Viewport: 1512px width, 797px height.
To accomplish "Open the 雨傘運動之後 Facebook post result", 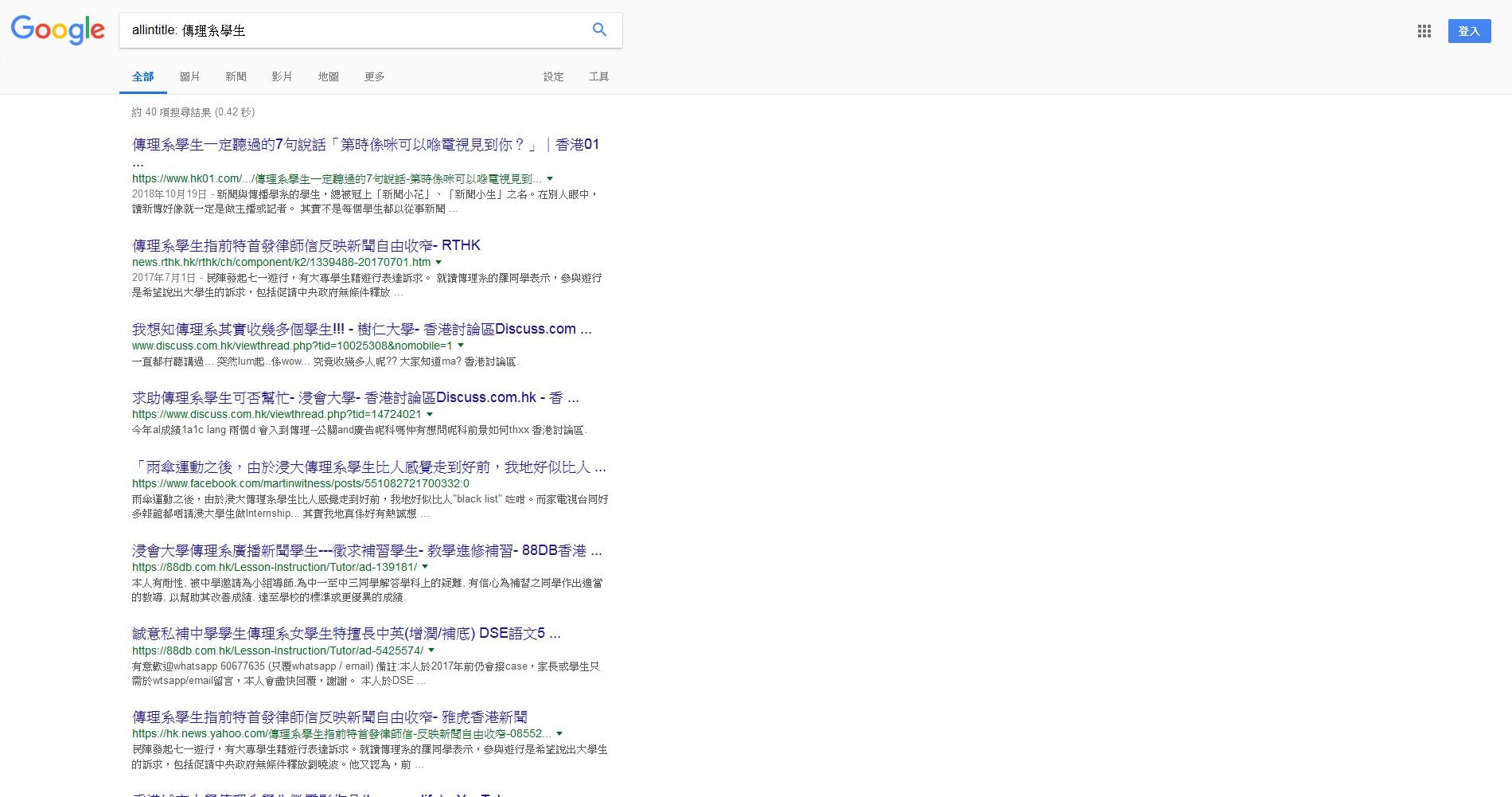I will coord(368,467).
